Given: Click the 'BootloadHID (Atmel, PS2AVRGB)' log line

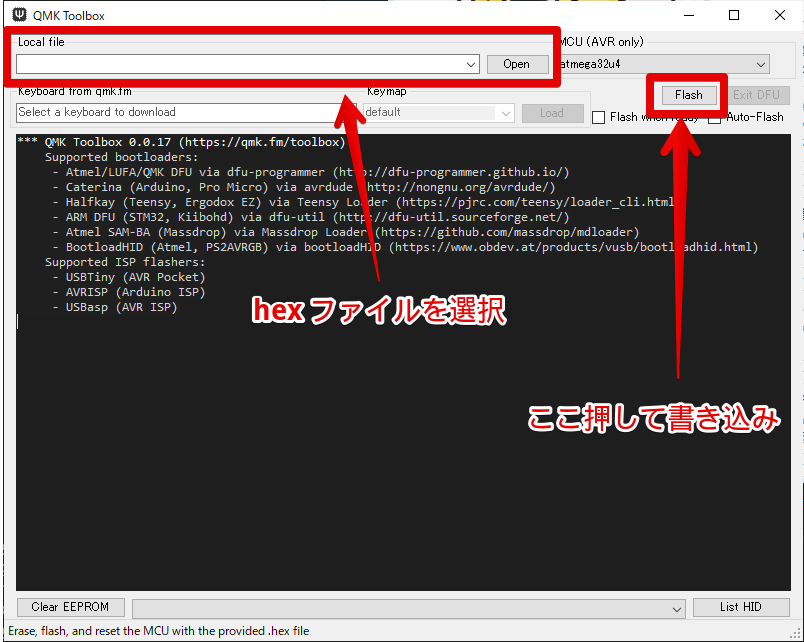Looking at the screenshot, I should point(405,247).
